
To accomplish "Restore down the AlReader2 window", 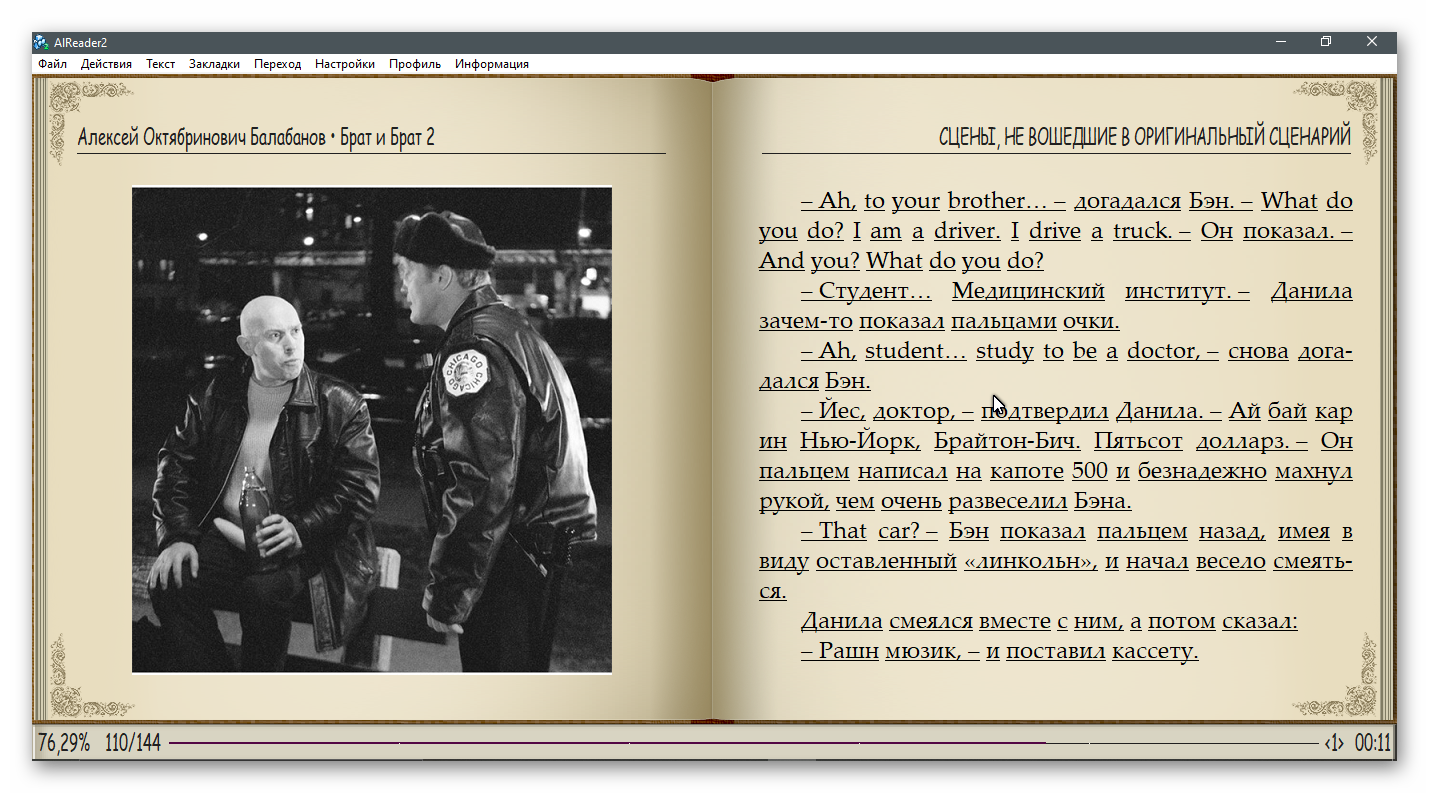I will coord(1326,42).
